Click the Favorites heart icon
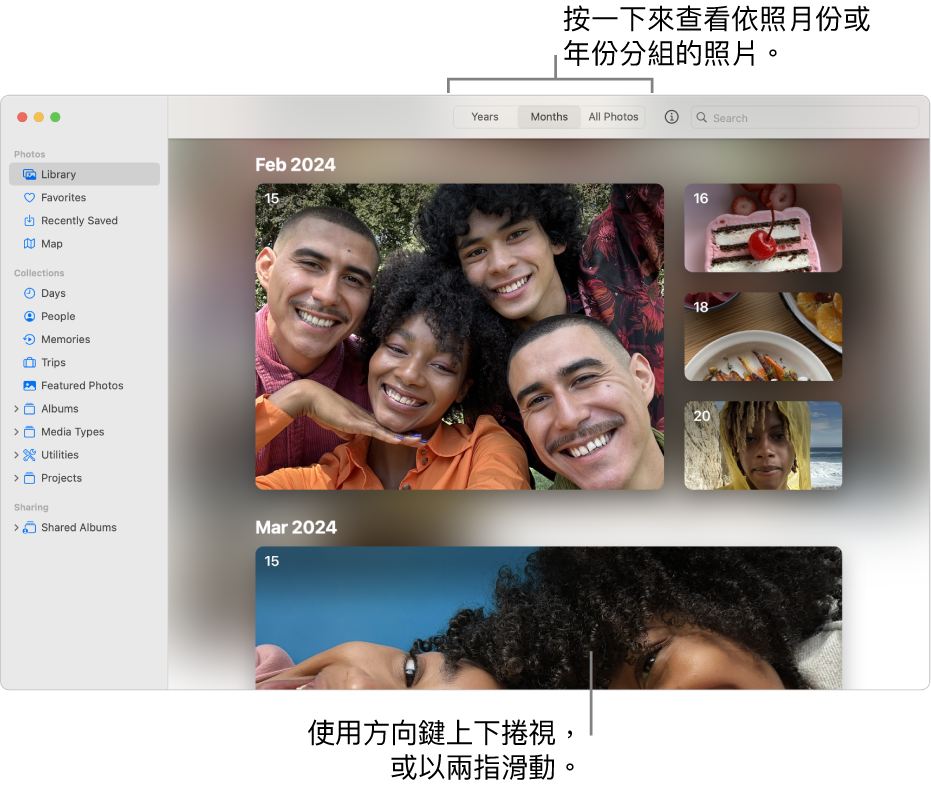This screenshot has width=931, height=790. pos(29,198)
